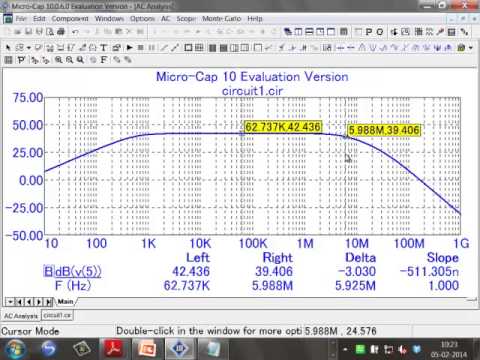480x360 pixels.
Task: Click the third magnifier zoom icon
Action: (x=80, y=60)
